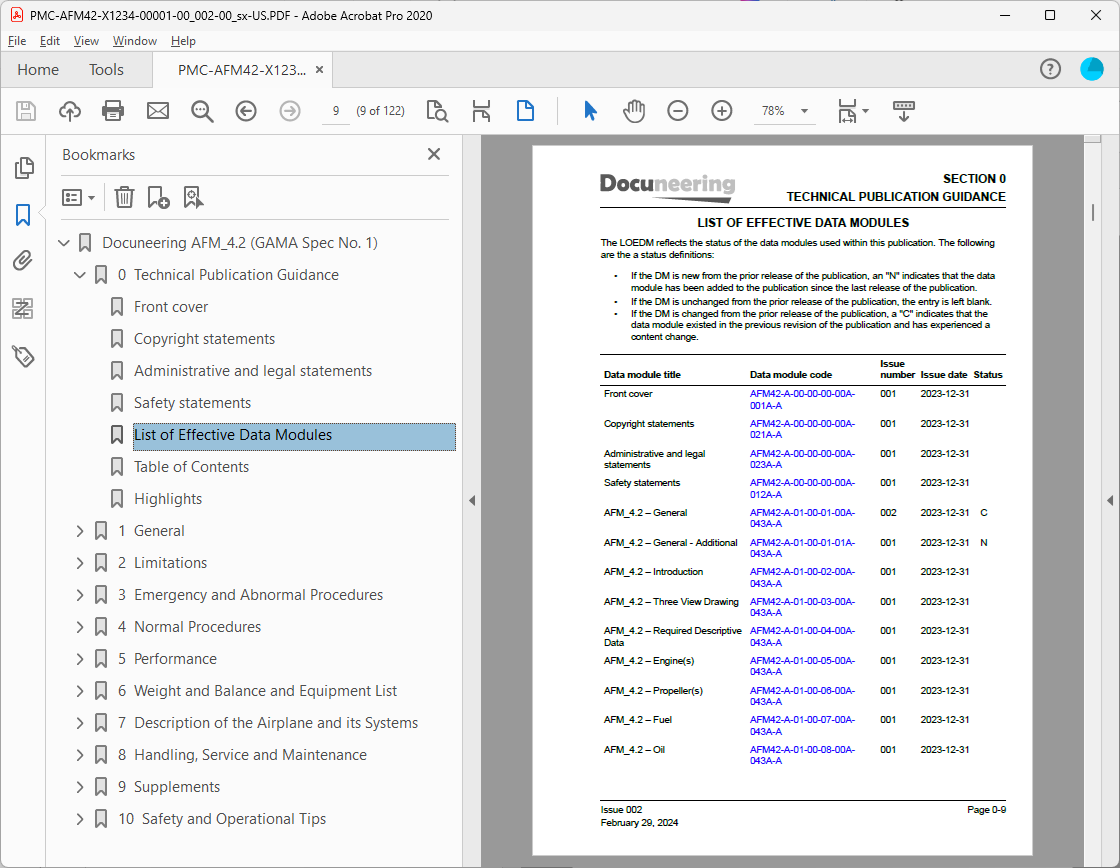Select the Table of Contents bookmark
This screenshot has width=1120, height=868.
(191, 467)
